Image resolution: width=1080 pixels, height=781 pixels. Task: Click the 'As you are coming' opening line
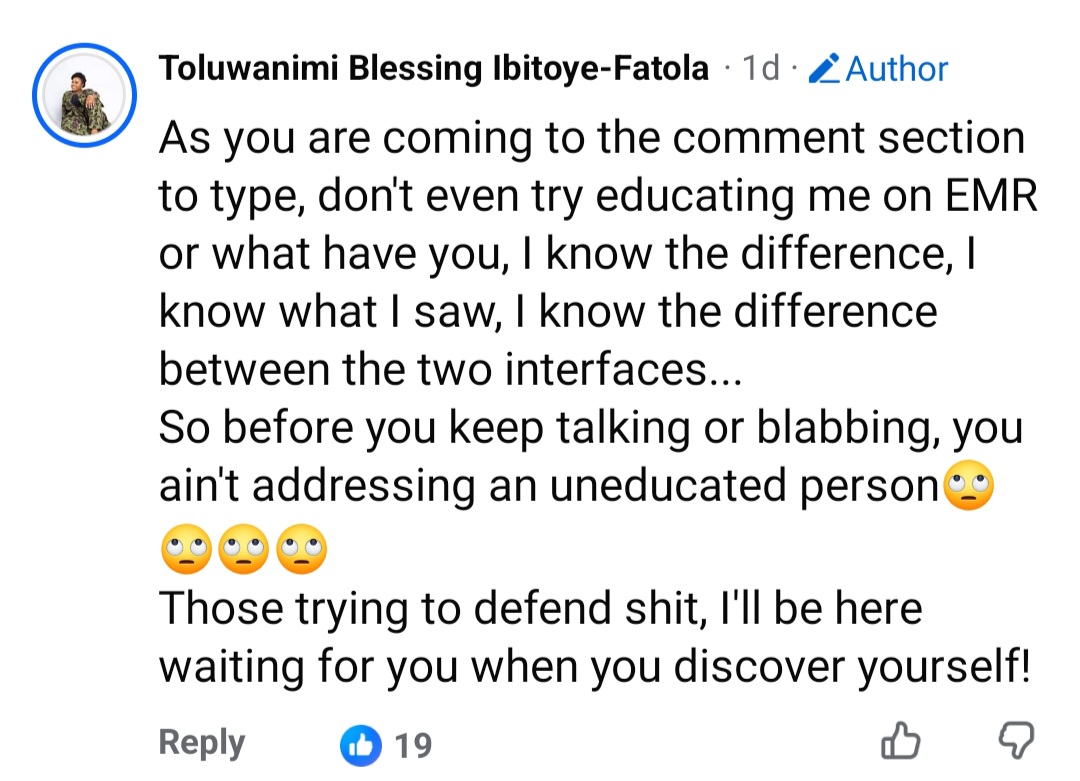(x=592, y=138)
